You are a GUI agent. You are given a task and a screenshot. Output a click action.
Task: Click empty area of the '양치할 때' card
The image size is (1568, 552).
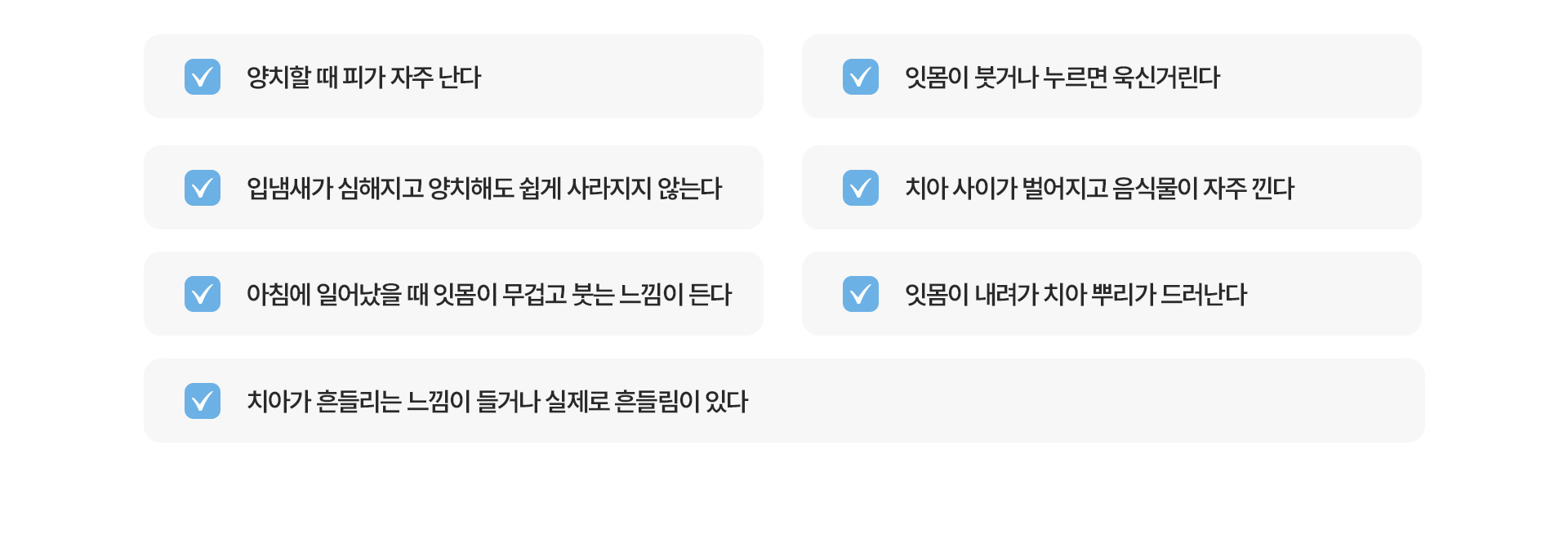[x=621, y=77]
